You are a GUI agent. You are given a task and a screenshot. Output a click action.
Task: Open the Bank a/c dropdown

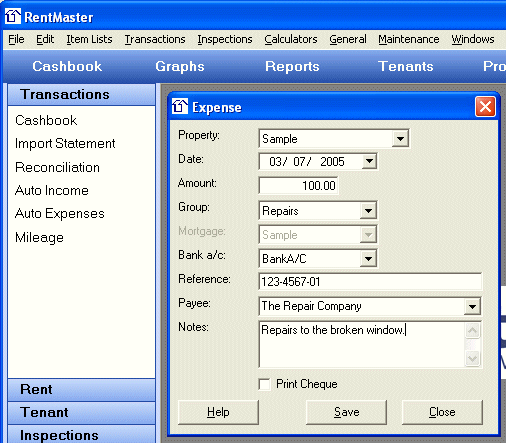368,259
